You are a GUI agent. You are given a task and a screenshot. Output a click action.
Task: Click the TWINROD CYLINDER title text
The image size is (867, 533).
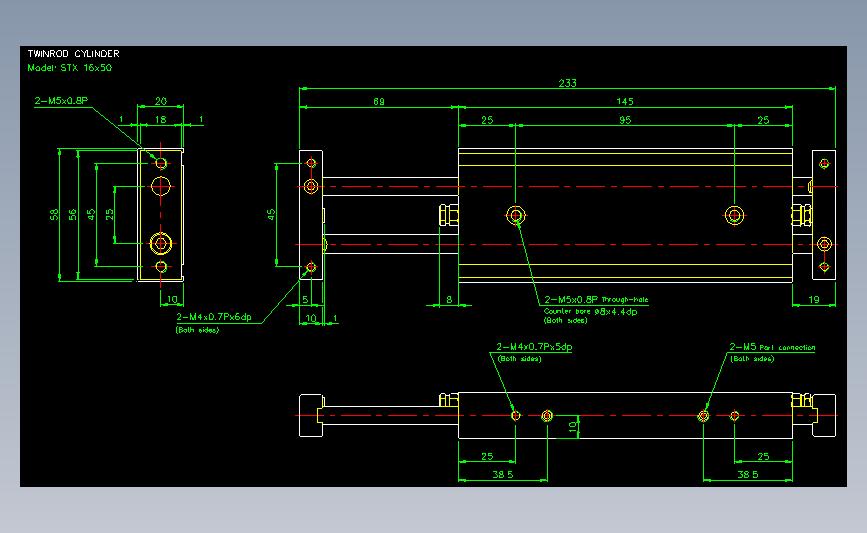point(74,54)
